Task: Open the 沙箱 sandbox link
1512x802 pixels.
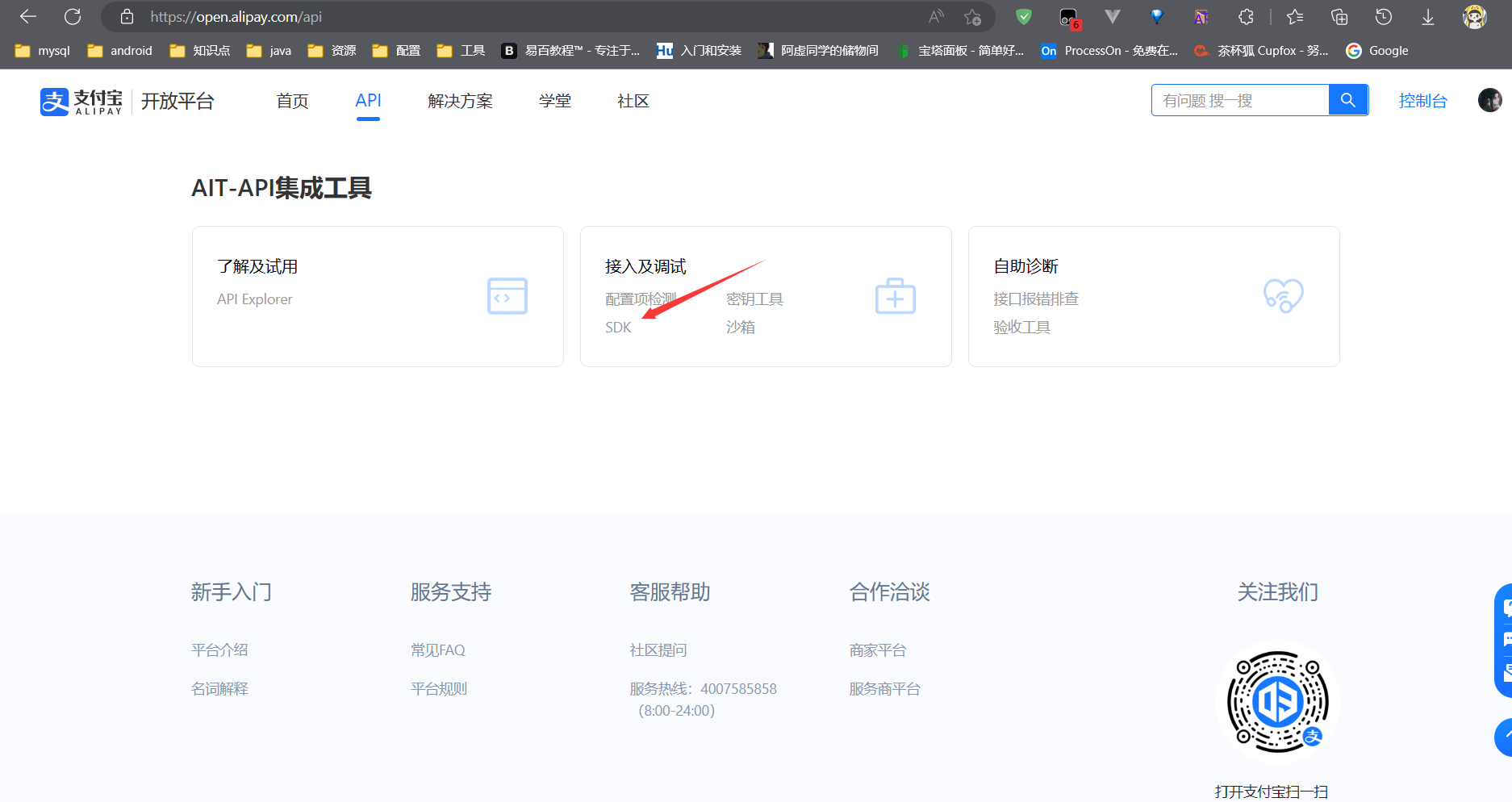Action: (740, 328)
